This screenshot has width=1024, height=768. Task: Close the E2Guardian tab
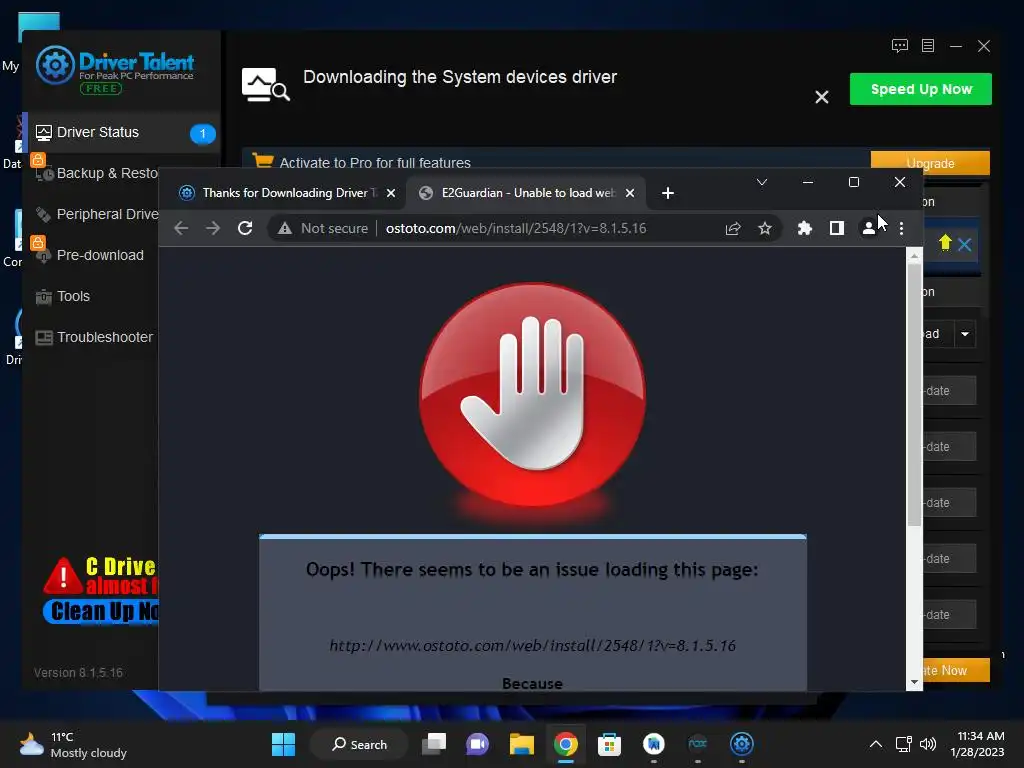[x=630, y=193]
